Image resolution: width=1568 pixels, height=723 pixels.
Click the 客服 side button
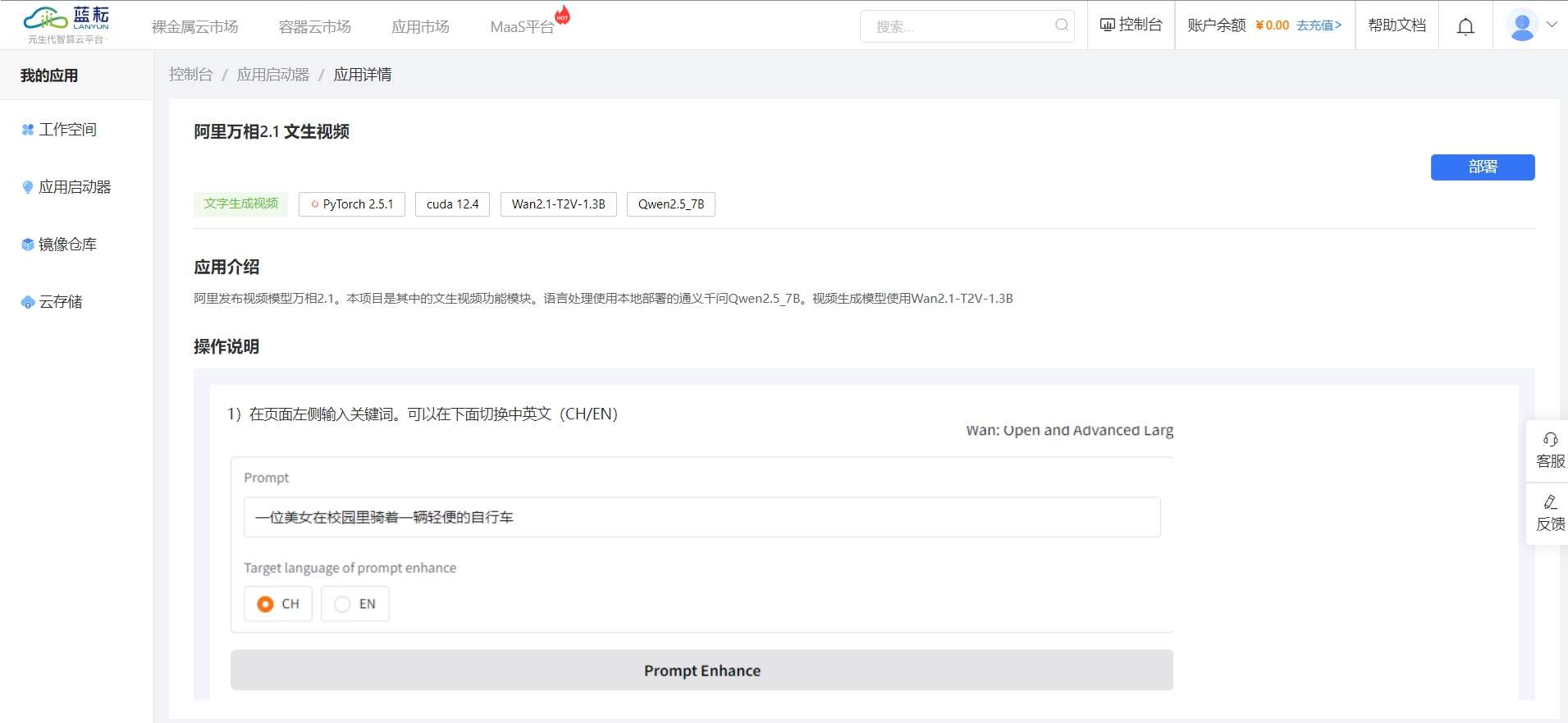point(1547,451)
